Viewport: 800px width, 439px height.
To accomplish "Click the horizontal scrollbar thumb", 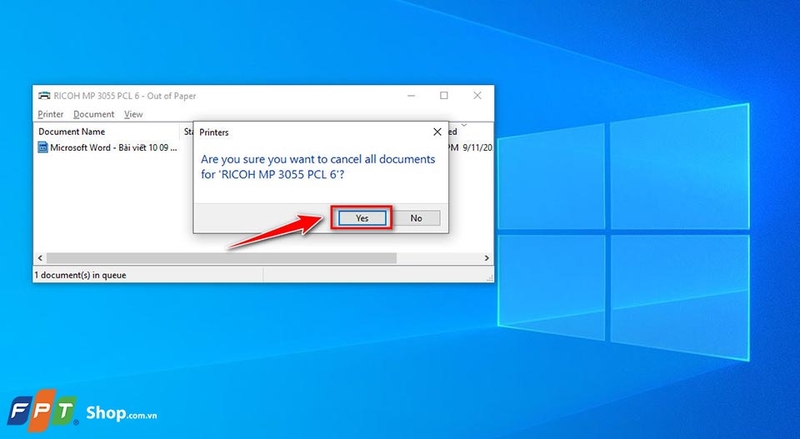I will click(x=221, y=258).
